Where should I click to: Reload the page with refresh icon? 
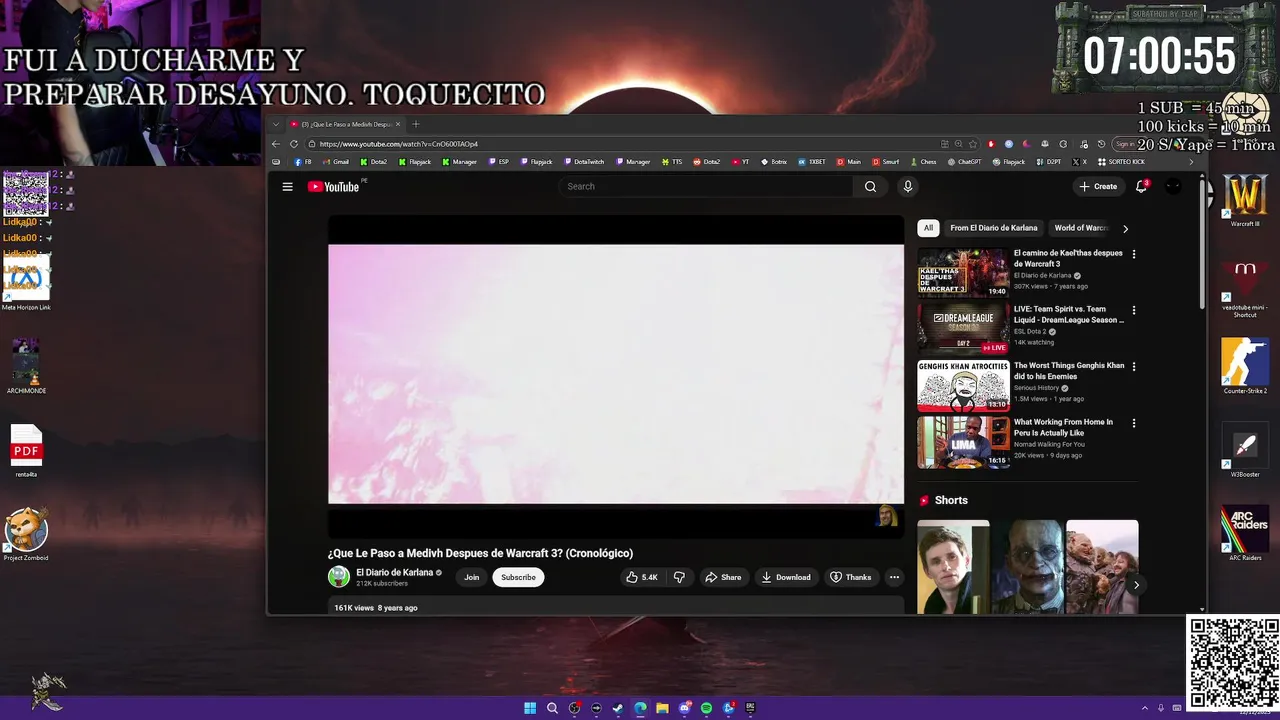[x=294, y=144]
